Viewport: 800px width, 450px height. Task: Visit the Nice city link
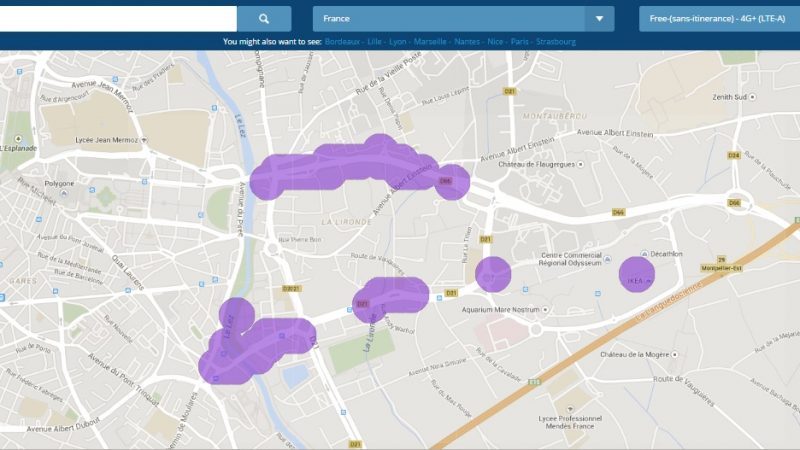[x=495, y=42]
